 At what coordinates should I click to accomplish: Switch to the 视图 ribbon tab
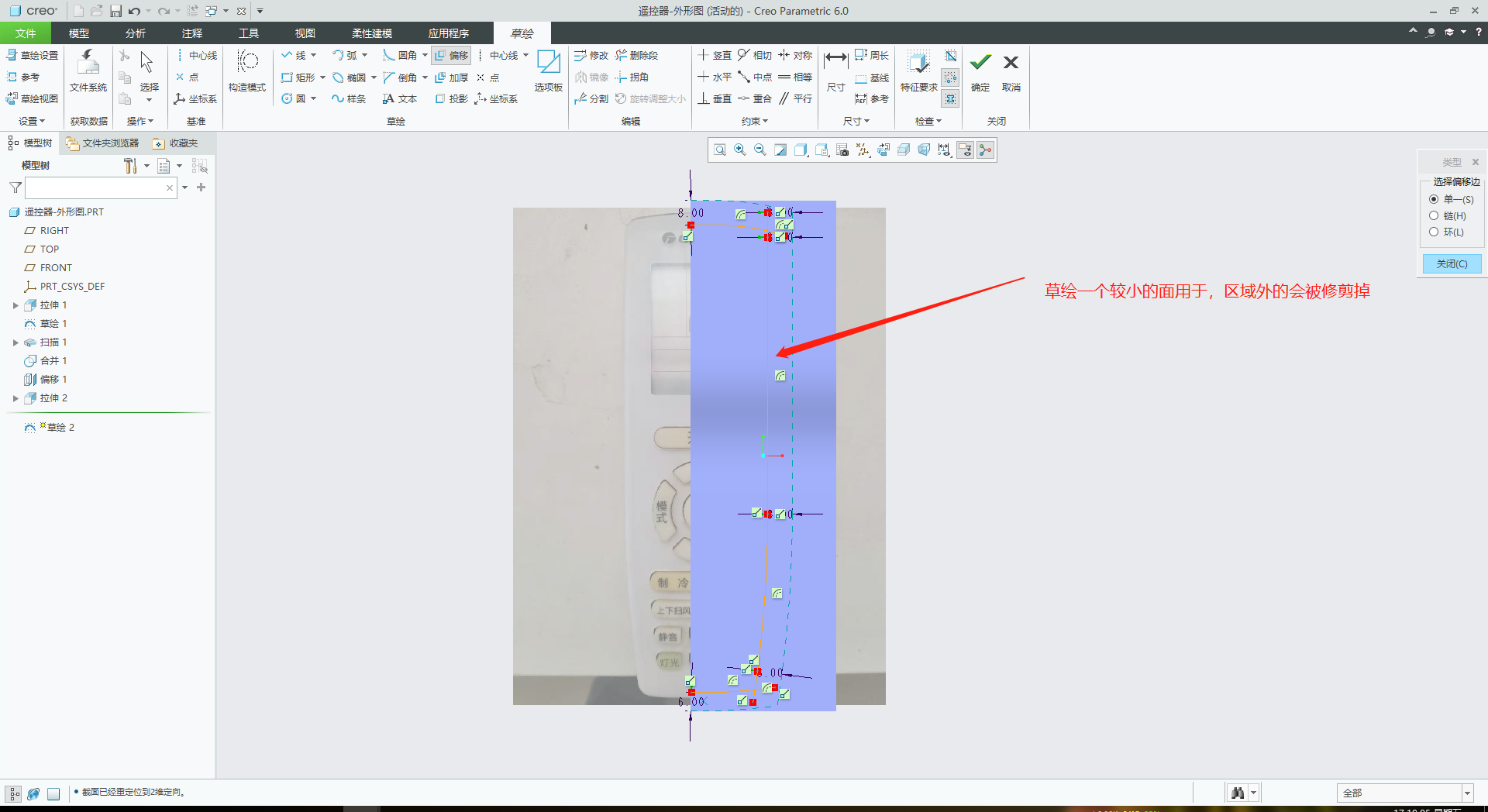[x=305, y=33]
